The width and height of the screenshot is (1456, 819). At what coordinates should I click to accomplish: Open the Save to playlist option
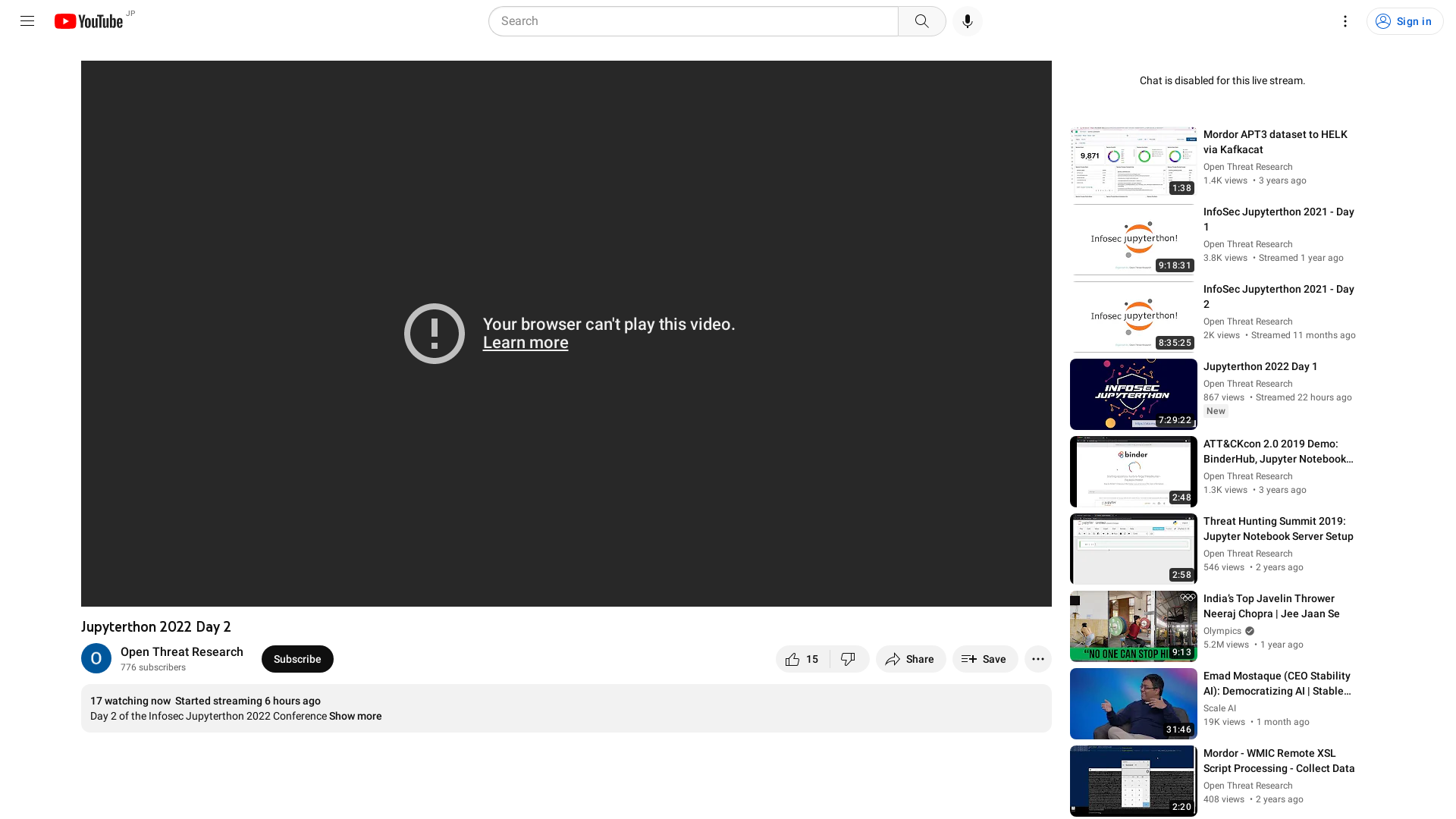[984, 659]
